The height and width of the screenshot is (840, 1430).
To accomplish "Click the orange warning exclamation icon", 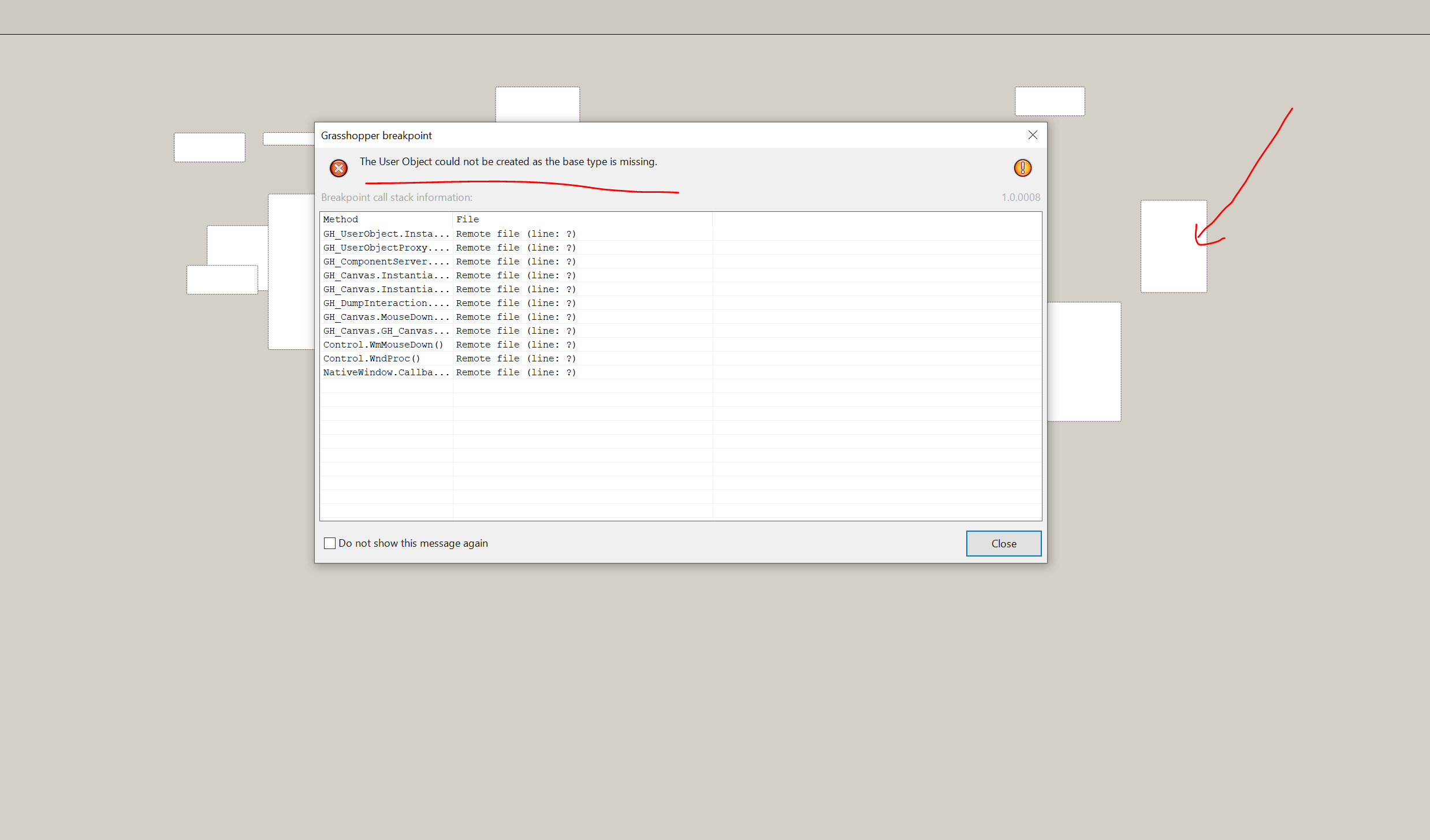I will click(1022, 168).
